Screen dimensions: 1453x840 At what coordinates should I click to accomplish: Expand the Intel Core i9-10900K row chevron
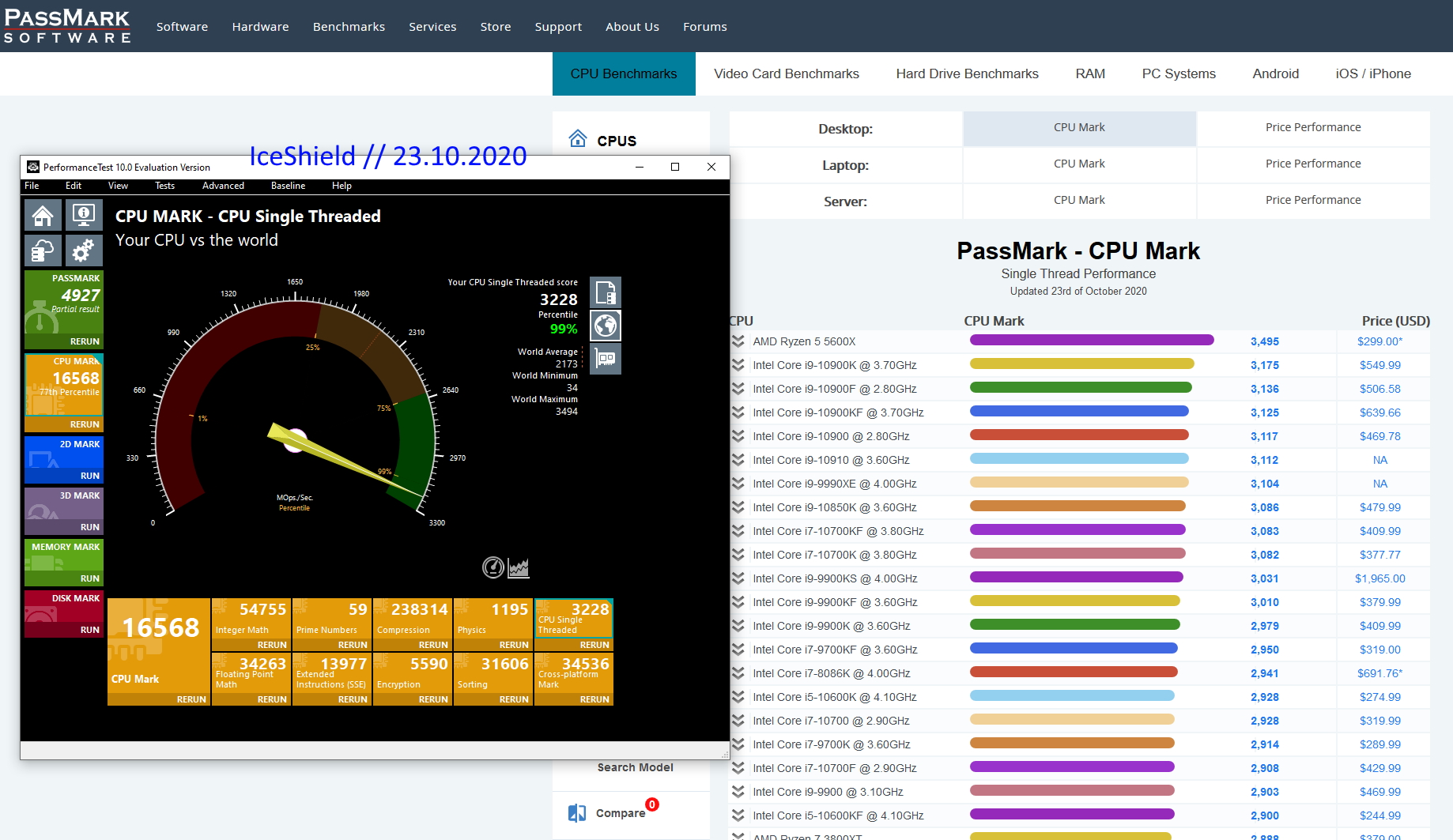738,365
